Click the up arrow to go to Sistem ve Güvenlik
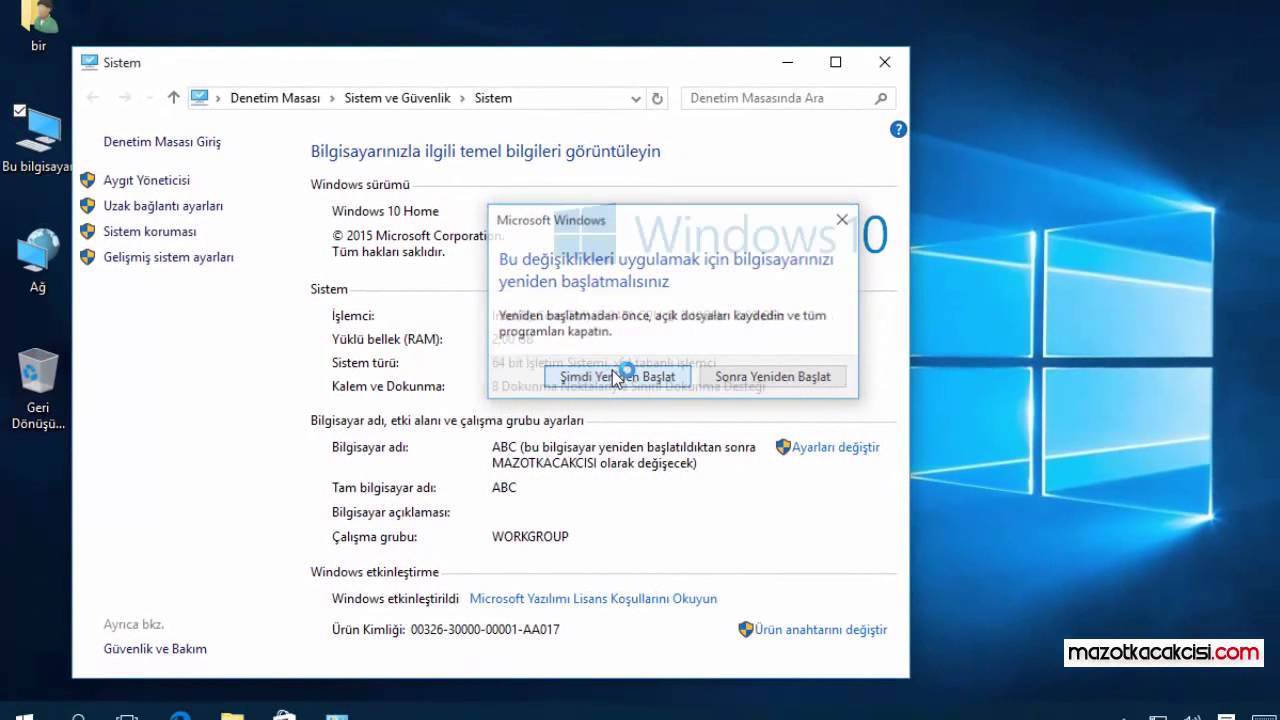1280x720 pixels. tap(172, 97)
